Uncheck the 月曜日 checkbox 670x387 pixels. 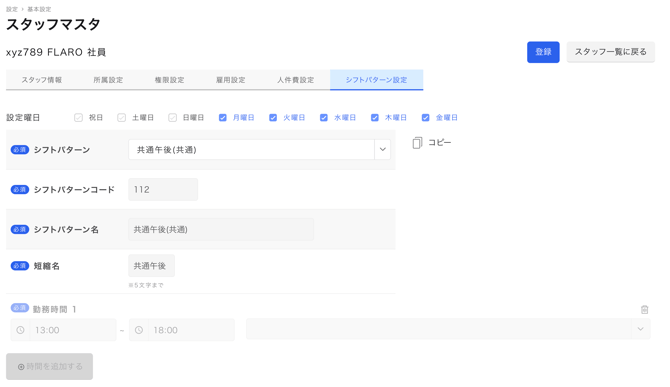[223, 117]
